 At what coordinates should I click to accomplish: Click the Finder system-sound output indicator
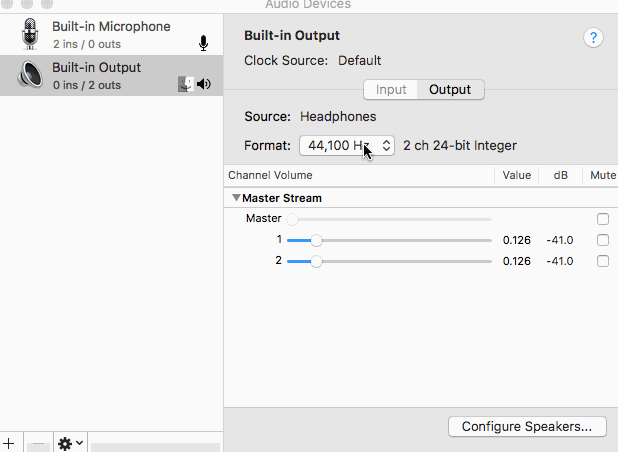[x=185, y=84]
